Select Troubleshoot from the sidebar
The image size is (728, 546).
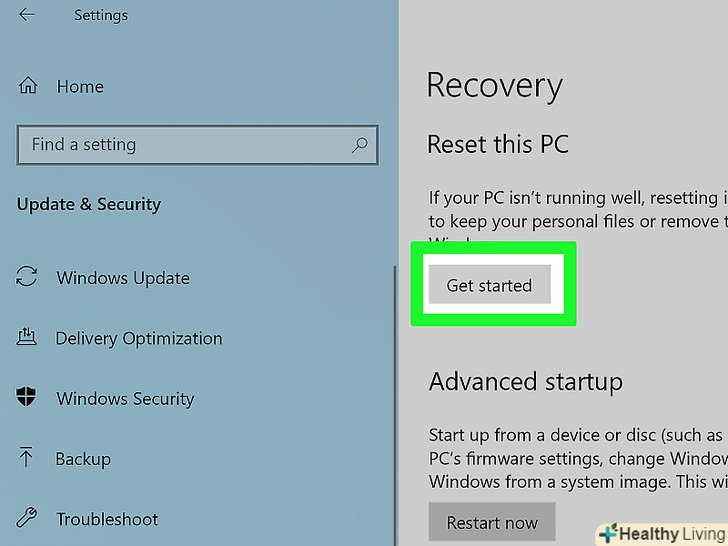pyautogui.click(x=107, y=519)
